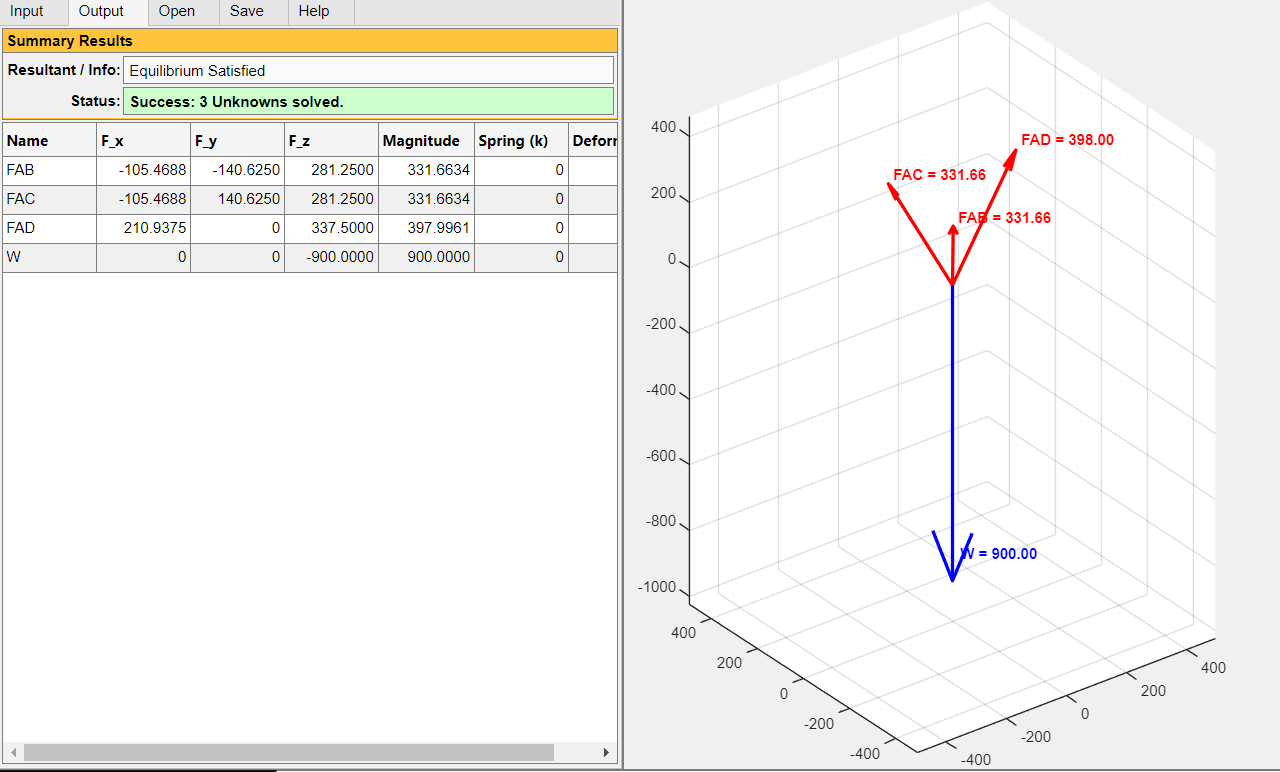Click the FAC = 331.66 plot label

click(939, 175)
